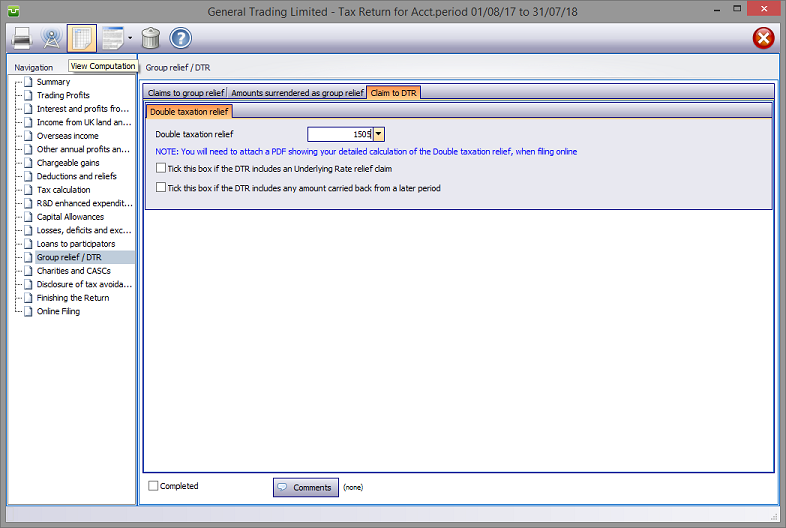This screenshot has height=528, width=786.
Task: Click the report document toolbar icon
Action: (x=113, y=38)
